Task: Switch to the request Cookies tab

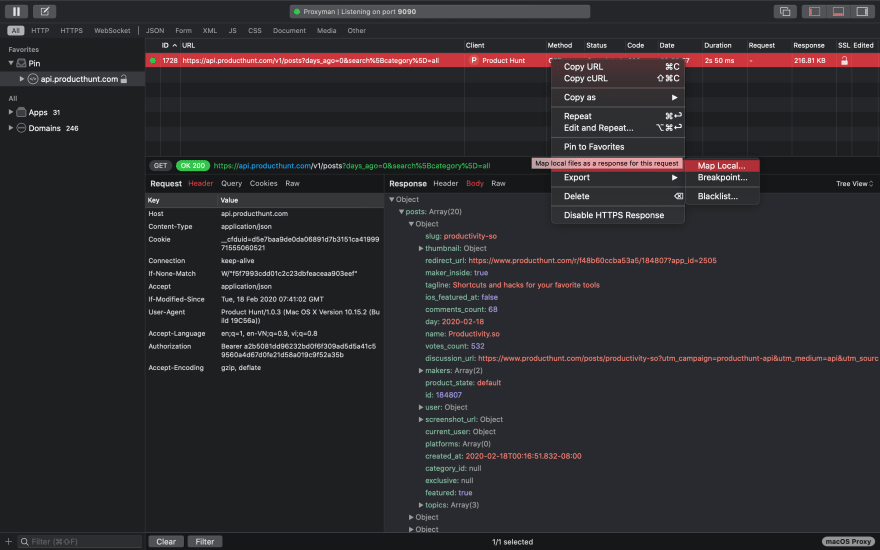Action: coord(263,184)
